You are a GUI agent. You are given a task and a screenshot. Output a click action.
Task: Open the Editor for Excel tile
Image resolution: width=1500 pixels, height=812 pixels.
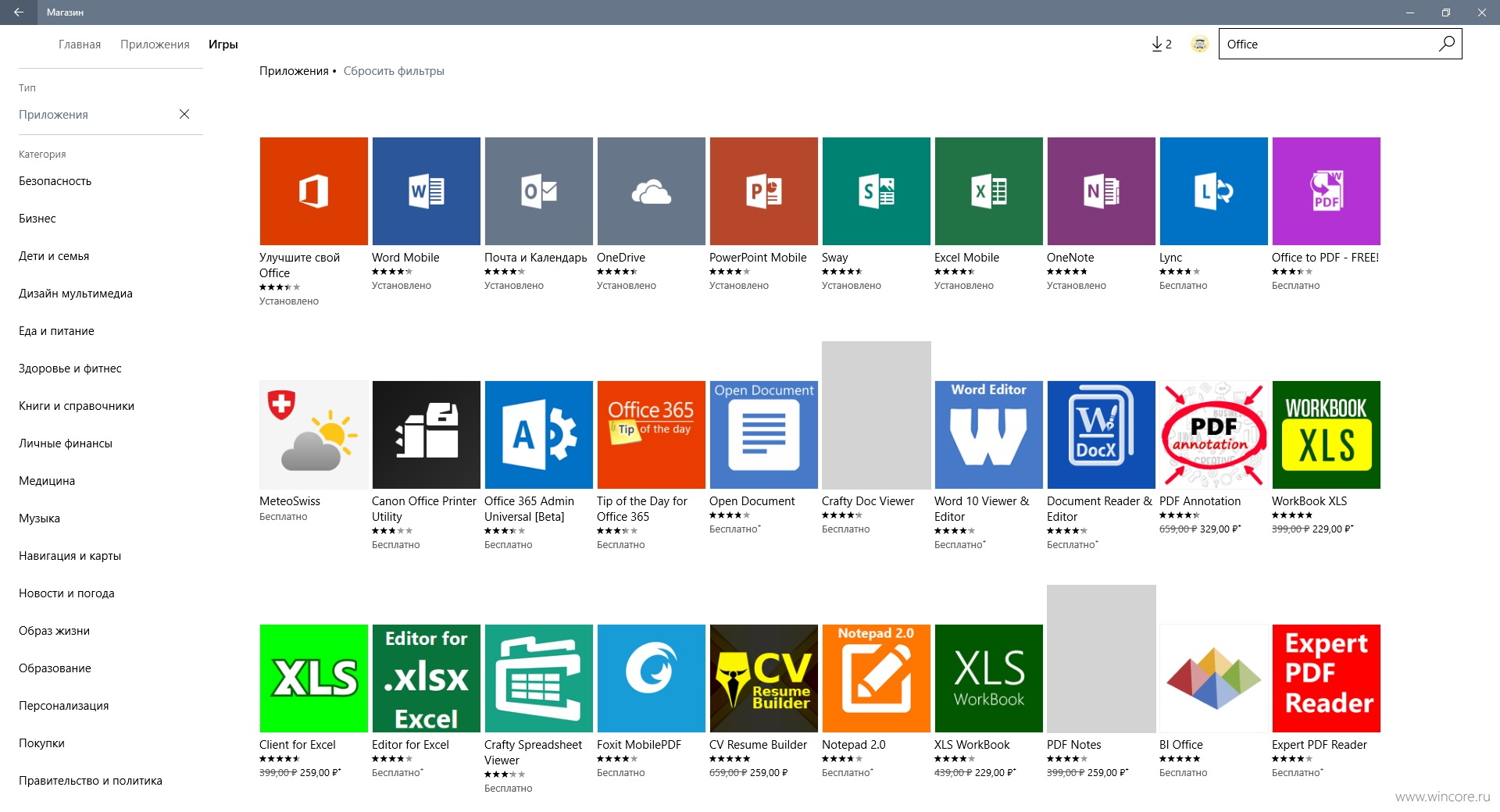point(426,678)
